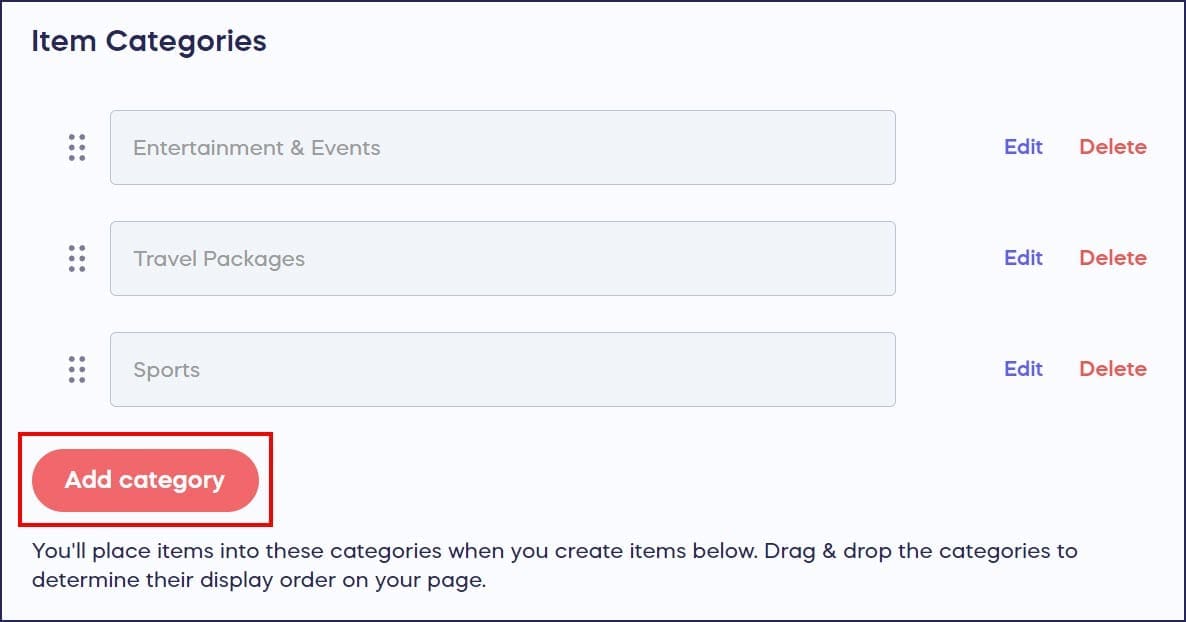Screen dimensions: 1186x622
Task: Grab the Entertainment & Events drag handle
Action: [x=77, y=148]
